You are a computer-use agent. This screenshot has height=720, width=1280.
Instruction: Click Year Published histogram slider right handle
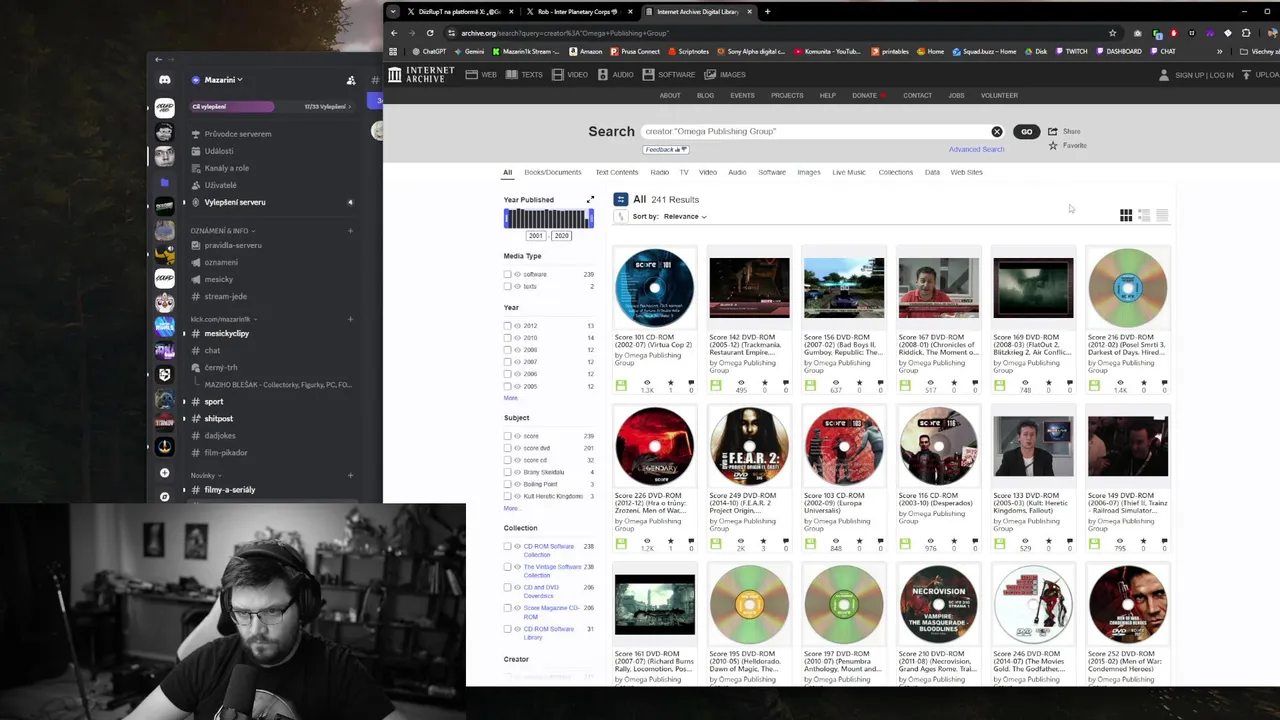tap(591, 219)
